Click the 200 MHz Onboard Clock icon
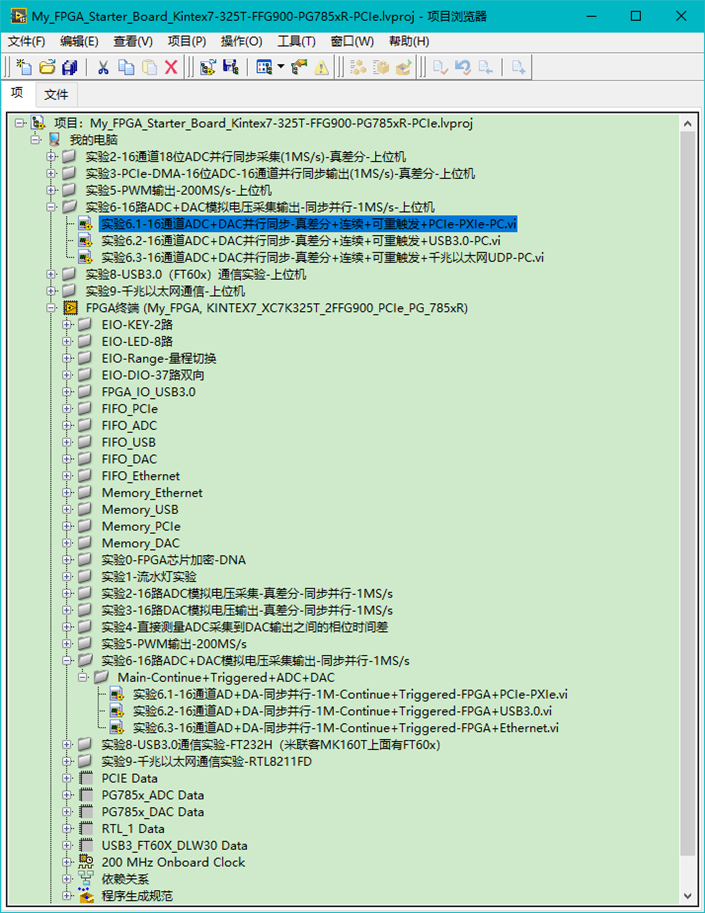705x913 pixels. (86, 862)
